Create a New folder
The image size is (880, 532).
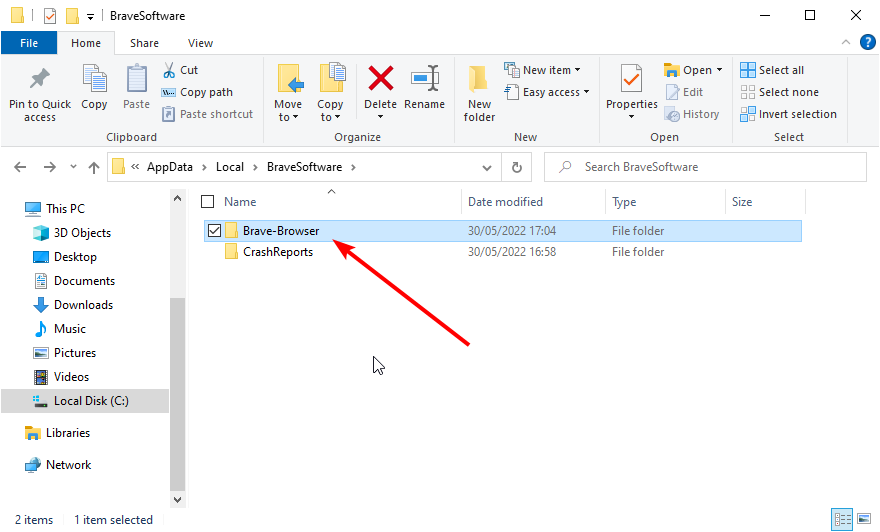click(x=479, y=93)
